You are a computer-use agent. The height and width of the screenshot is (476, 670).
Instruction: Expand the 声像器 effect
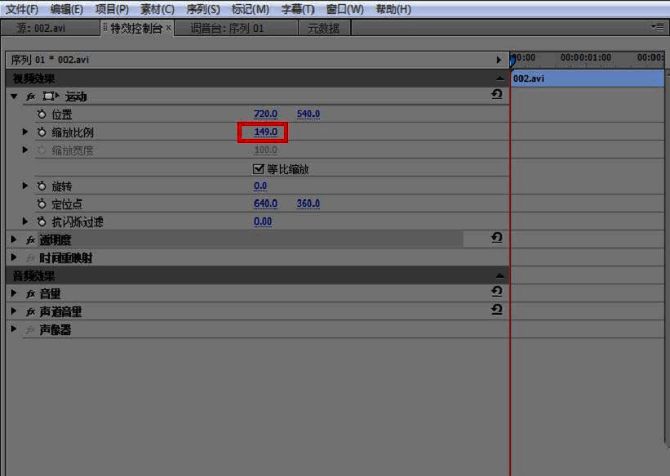[14, 329]
